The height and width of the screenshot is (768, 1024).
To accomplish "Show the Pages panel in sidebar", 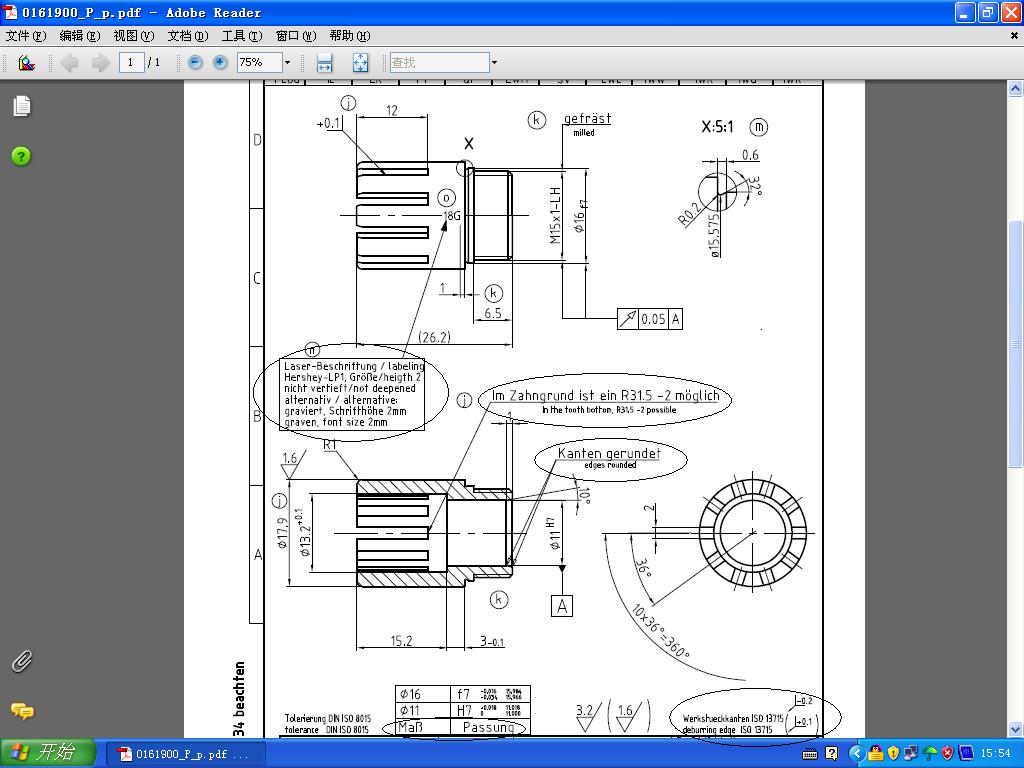I will pos(22,106).
